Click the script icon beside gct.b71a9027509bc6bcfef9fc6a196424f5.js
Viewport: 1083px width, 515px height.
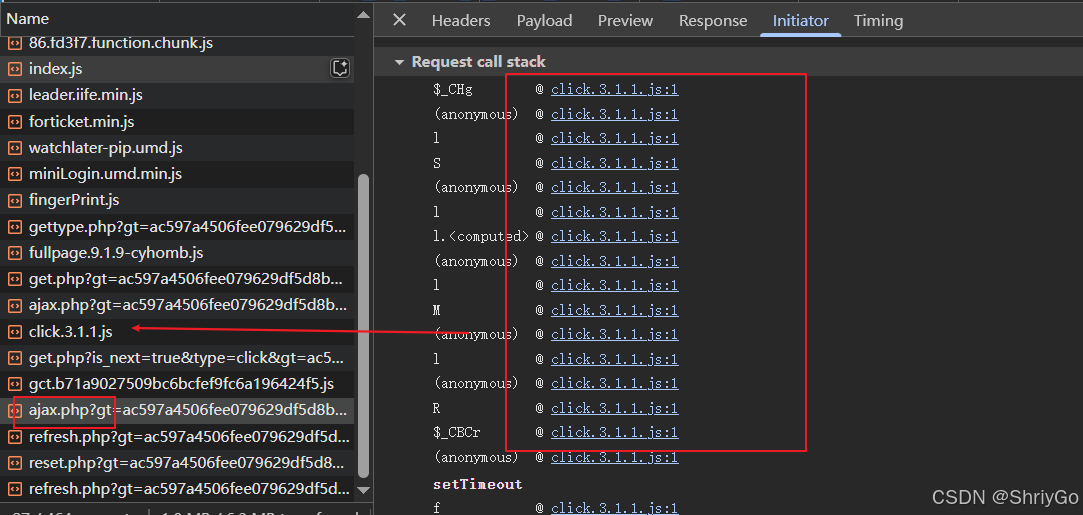[x=15, y=385]
